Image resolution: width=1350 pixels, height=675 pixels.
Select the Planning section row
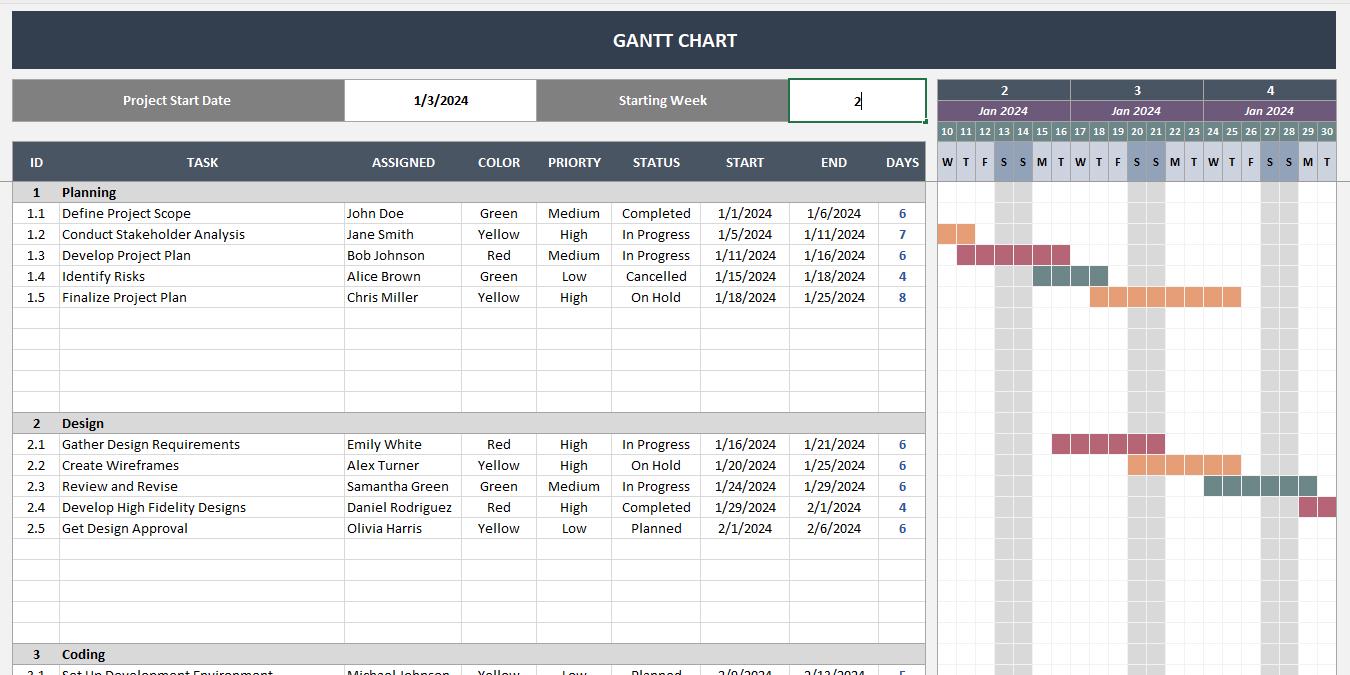(469, 192)
